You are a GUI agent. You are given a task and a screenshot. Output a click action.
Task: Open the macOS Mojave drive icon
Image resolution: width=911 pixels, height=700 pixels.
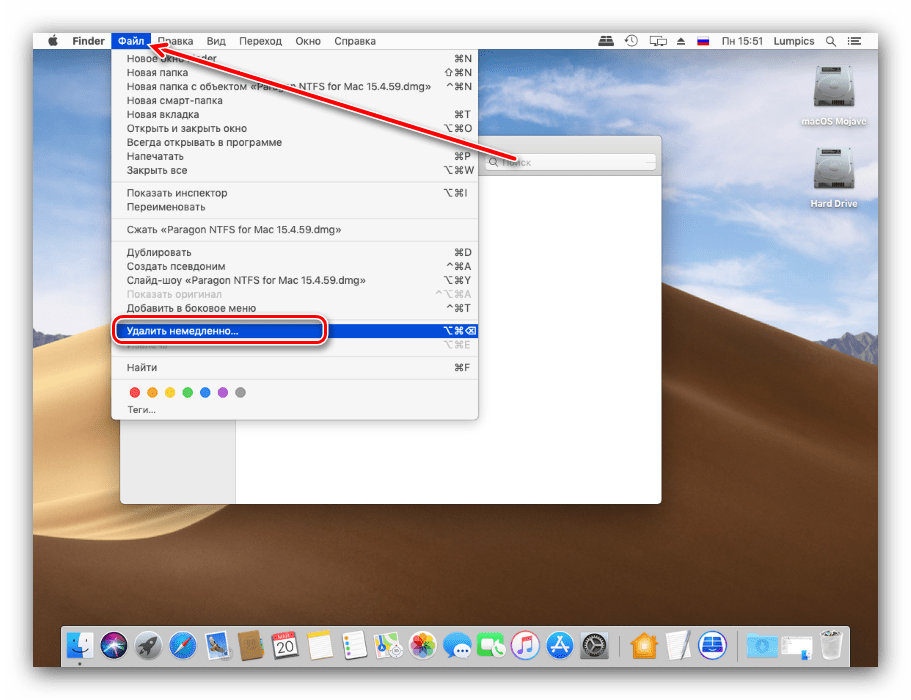833,93
